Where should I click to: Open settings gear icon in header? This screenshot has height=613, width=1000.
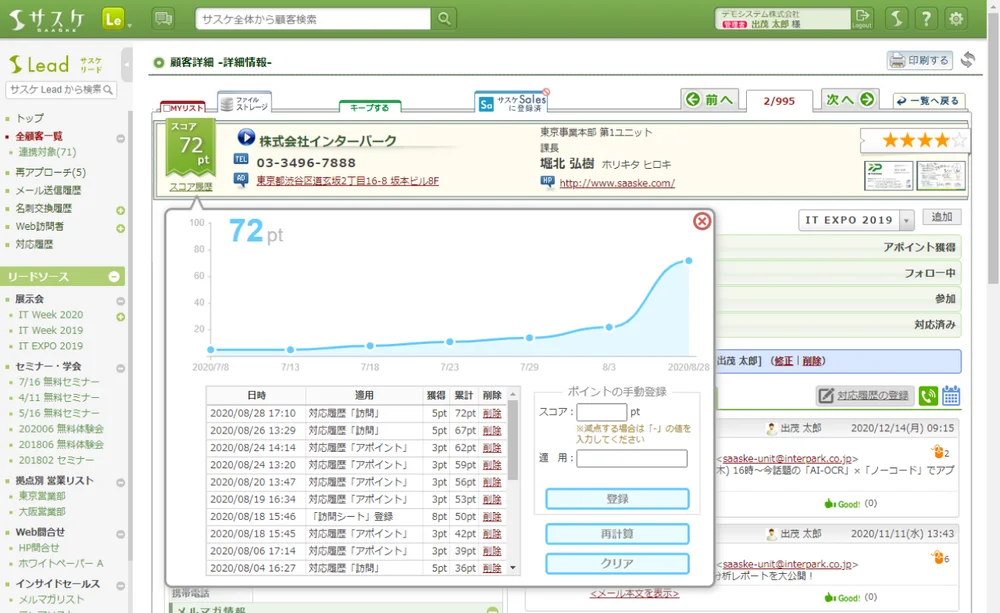coord(956,19)
